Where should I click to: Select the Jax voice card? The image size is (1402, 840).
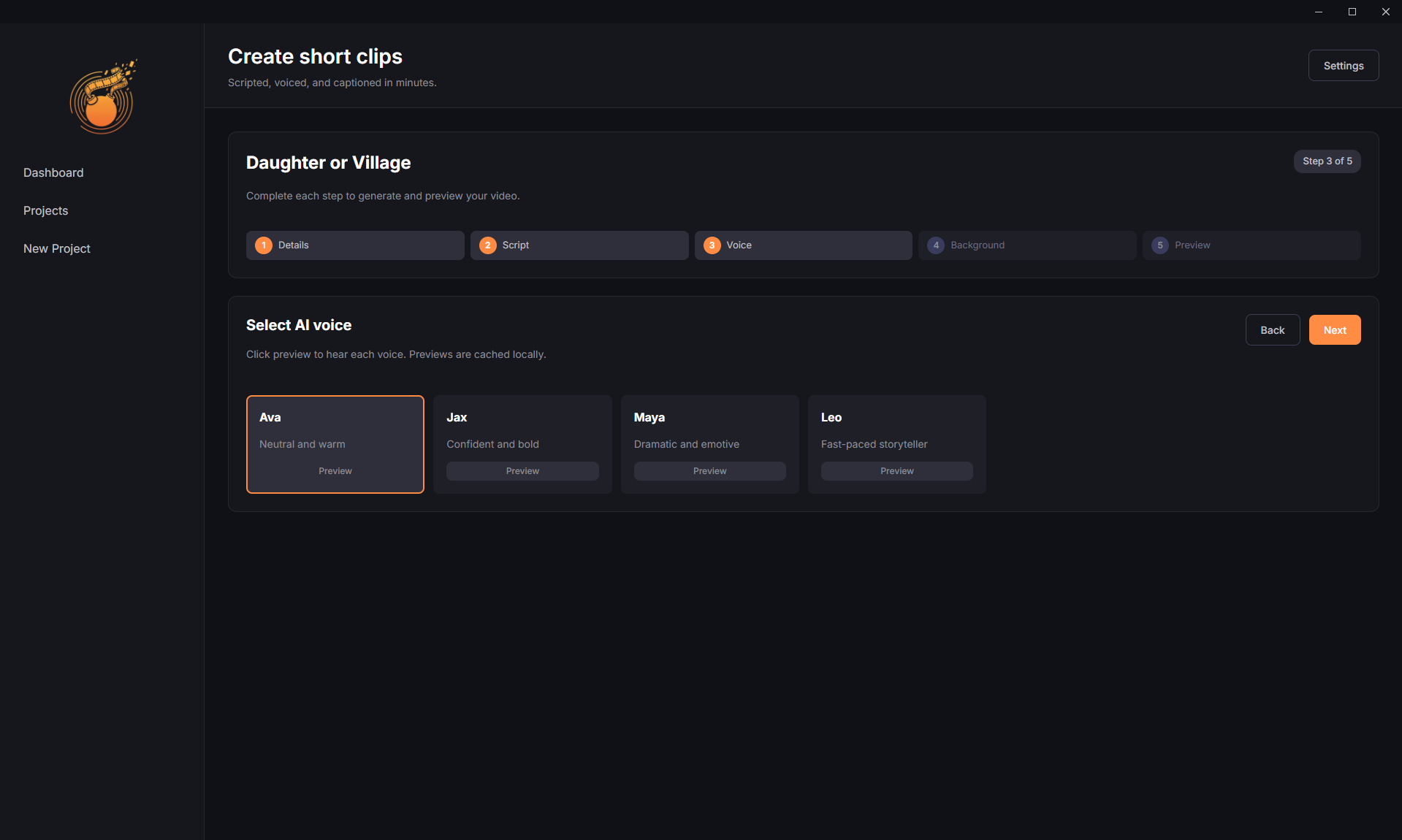pyautogui.click(x=522, y=431)
